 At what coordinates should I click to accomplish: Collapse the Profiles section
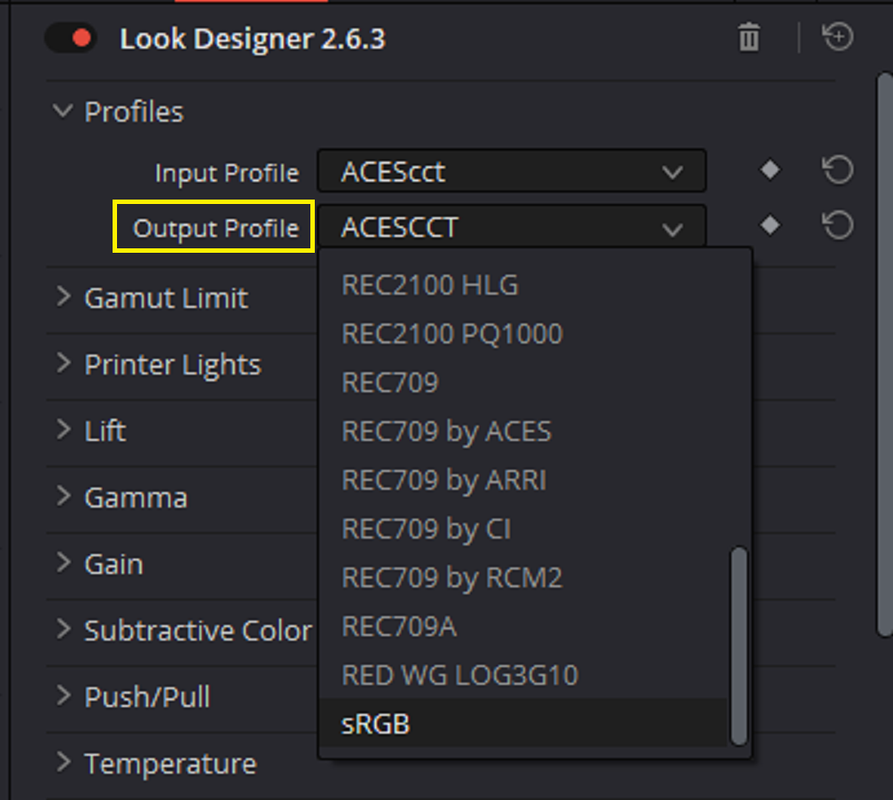coord(62,111)
